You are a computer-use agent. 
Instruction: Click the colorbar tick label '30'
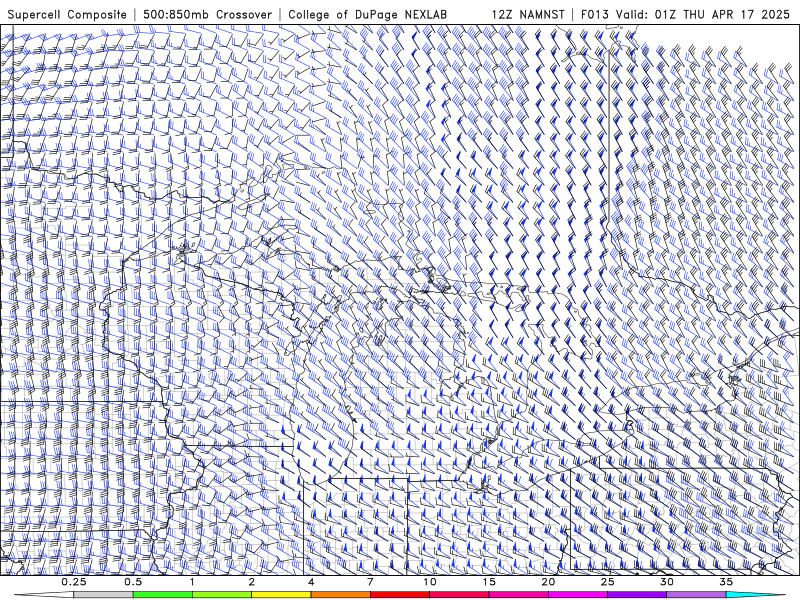tap(666, 582)
